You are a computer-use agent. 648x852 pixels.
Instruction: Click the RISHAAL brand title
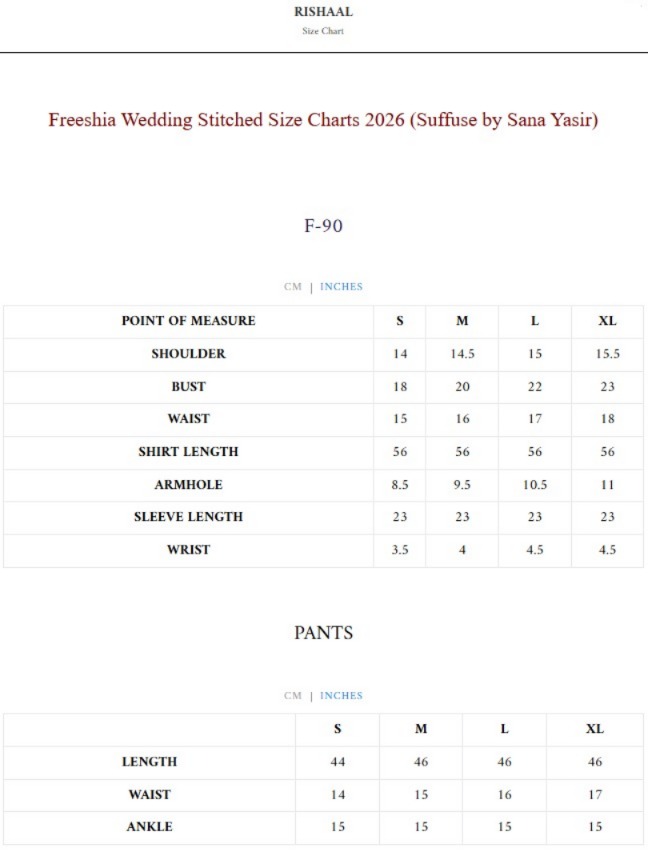(x=323, y=13)
